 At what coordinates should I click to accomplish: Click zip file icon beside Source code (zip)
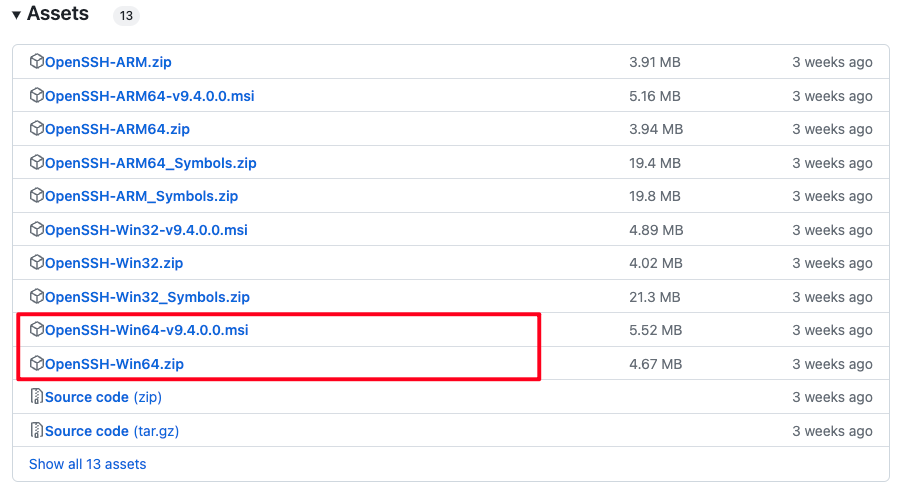tap(37, 396)
